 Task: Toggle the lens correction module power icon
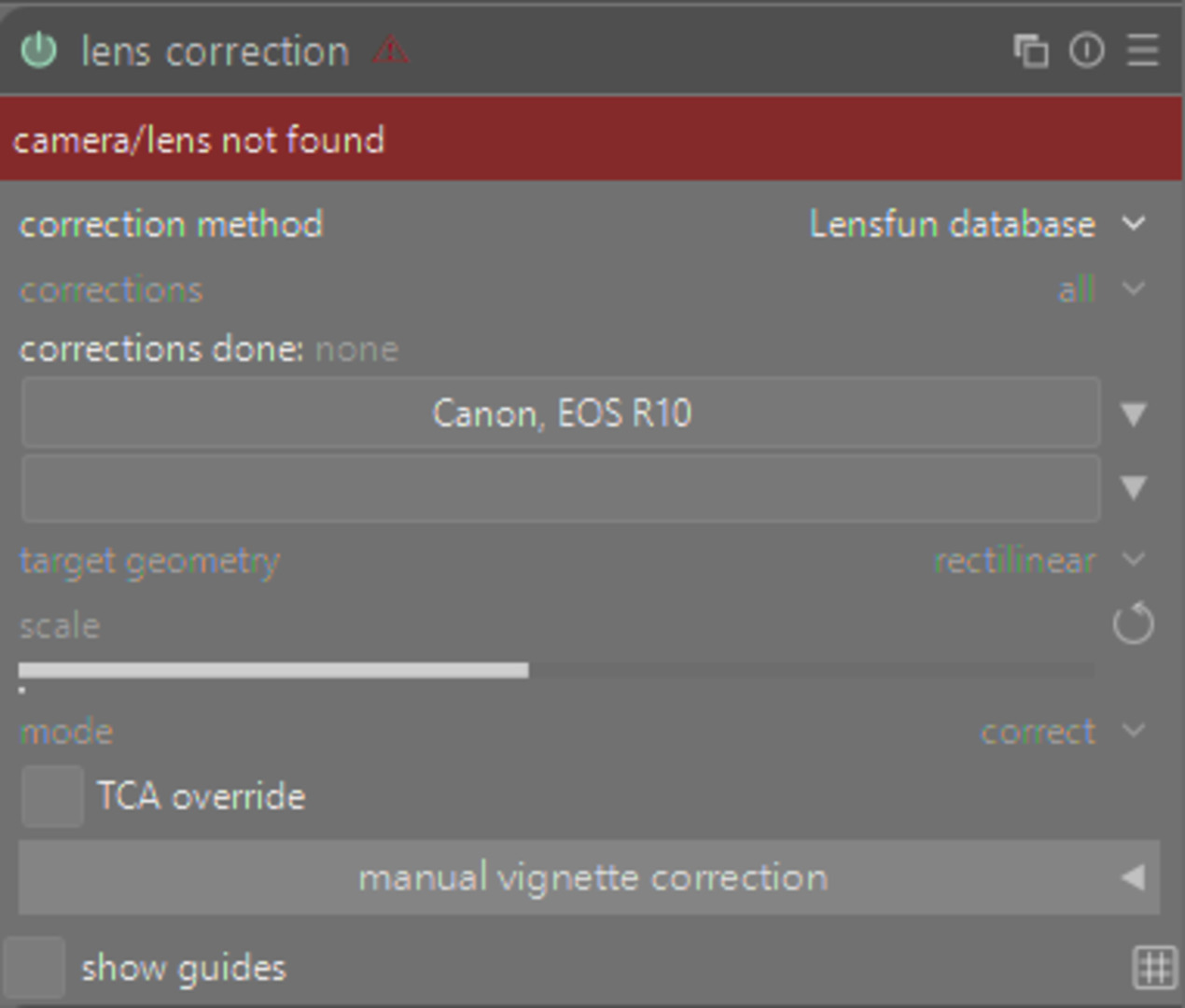click(38, 50)
